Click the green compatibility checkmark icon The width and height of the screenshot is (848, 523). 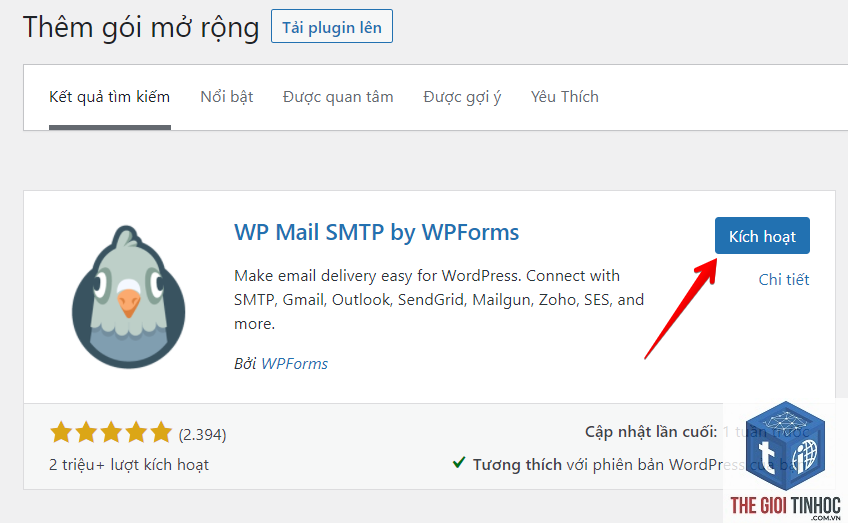pos(459,462)
